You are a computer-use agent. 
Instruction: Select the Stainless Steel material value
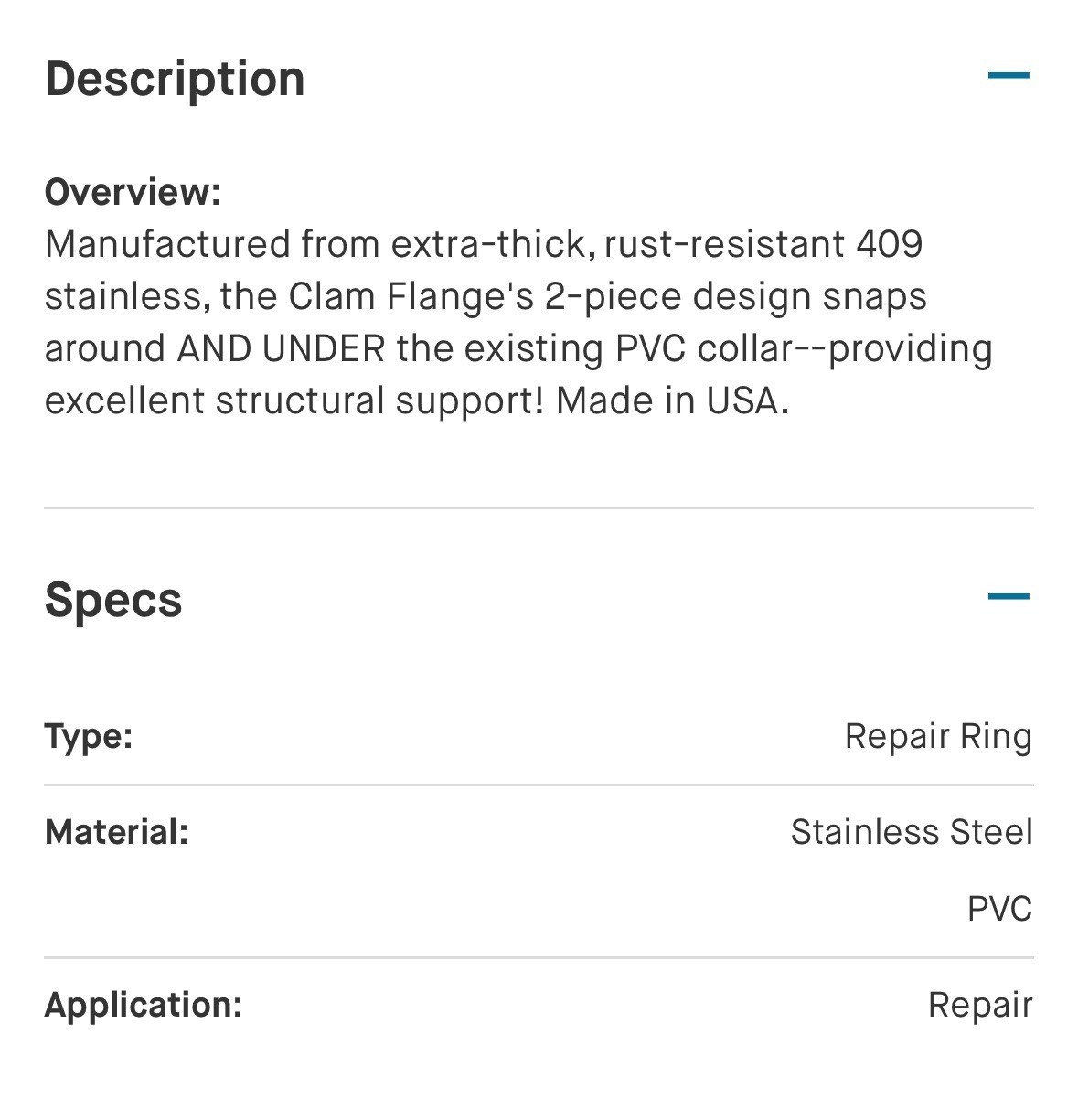(x=912, y=832)
